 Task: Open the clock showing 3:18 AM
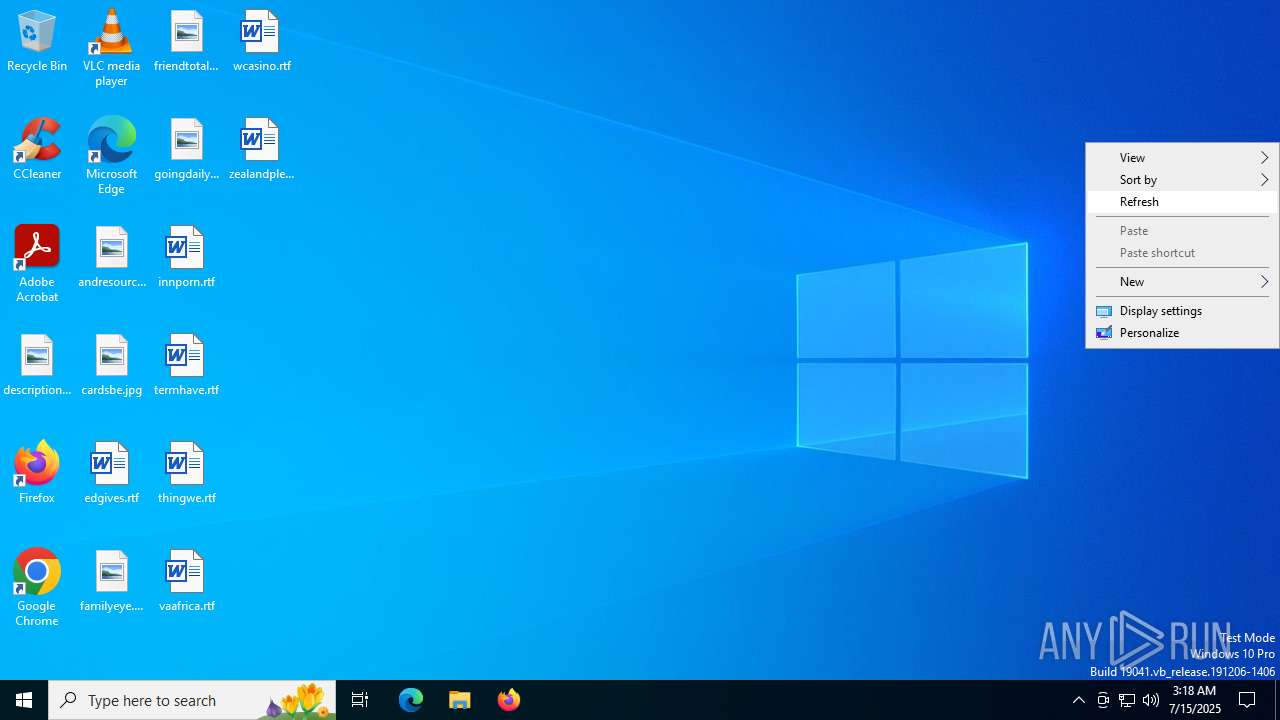click(x=1195, y=700)
